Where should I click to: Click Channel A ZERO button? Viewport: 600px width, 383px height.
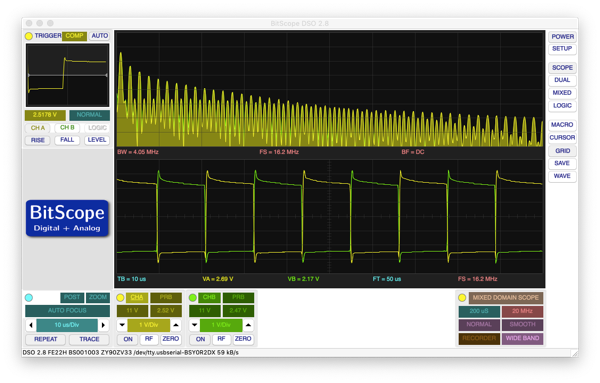coord(171,339)
